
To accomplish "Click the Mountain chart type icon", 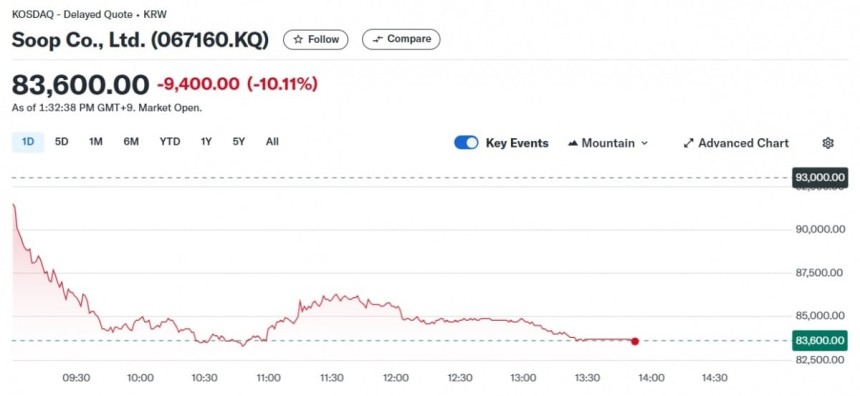I will (573, 144).
